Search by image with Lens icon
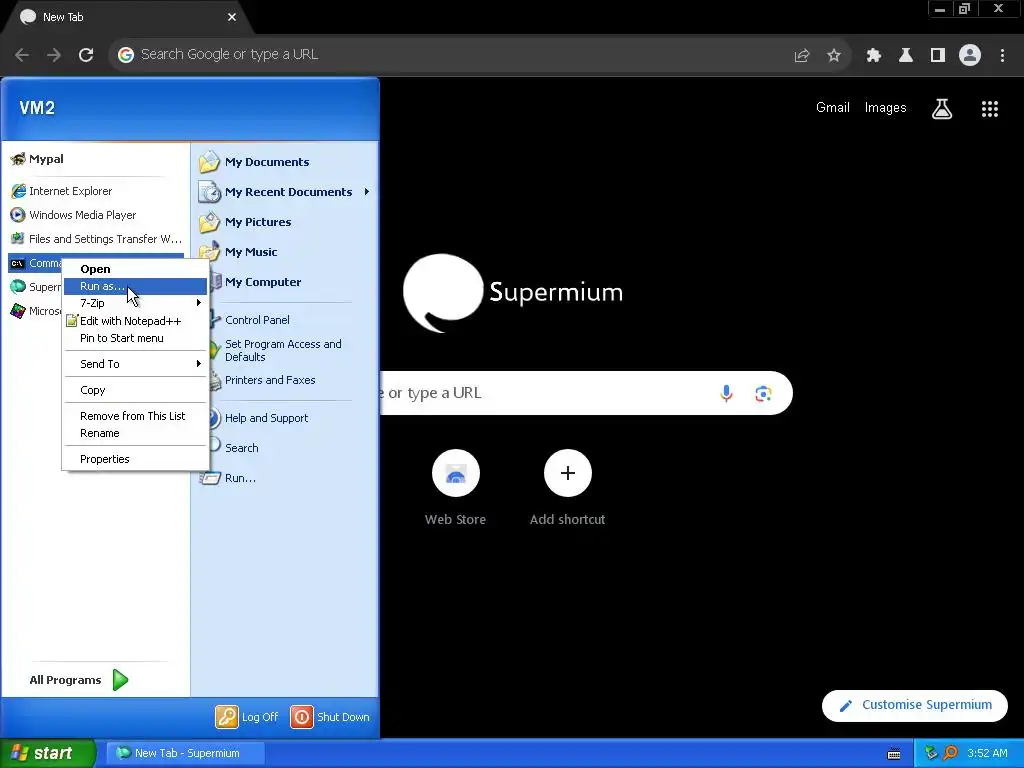Screen dimensions: 1024x768 (x=763, y=393)
